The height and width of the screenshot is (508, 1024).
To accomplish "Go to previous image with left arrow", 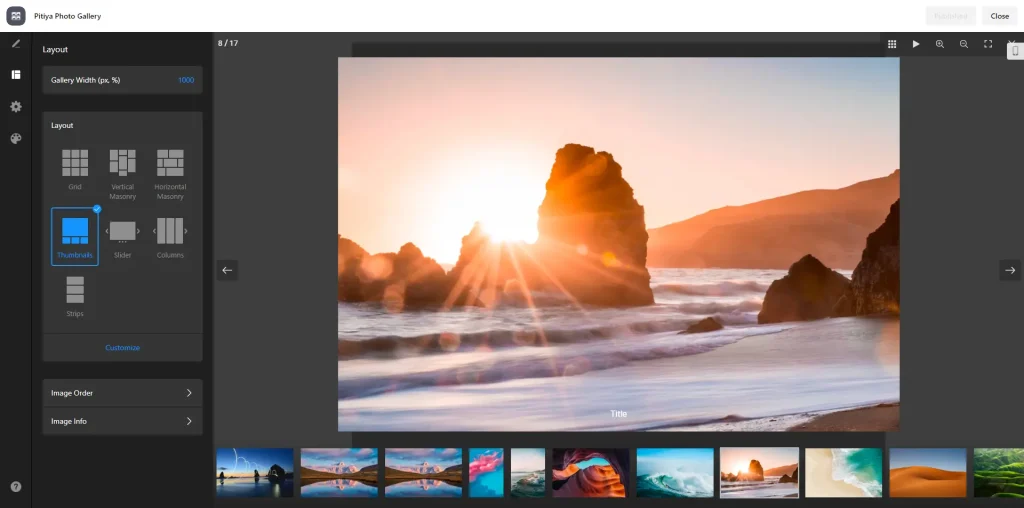I will (227, 270).
